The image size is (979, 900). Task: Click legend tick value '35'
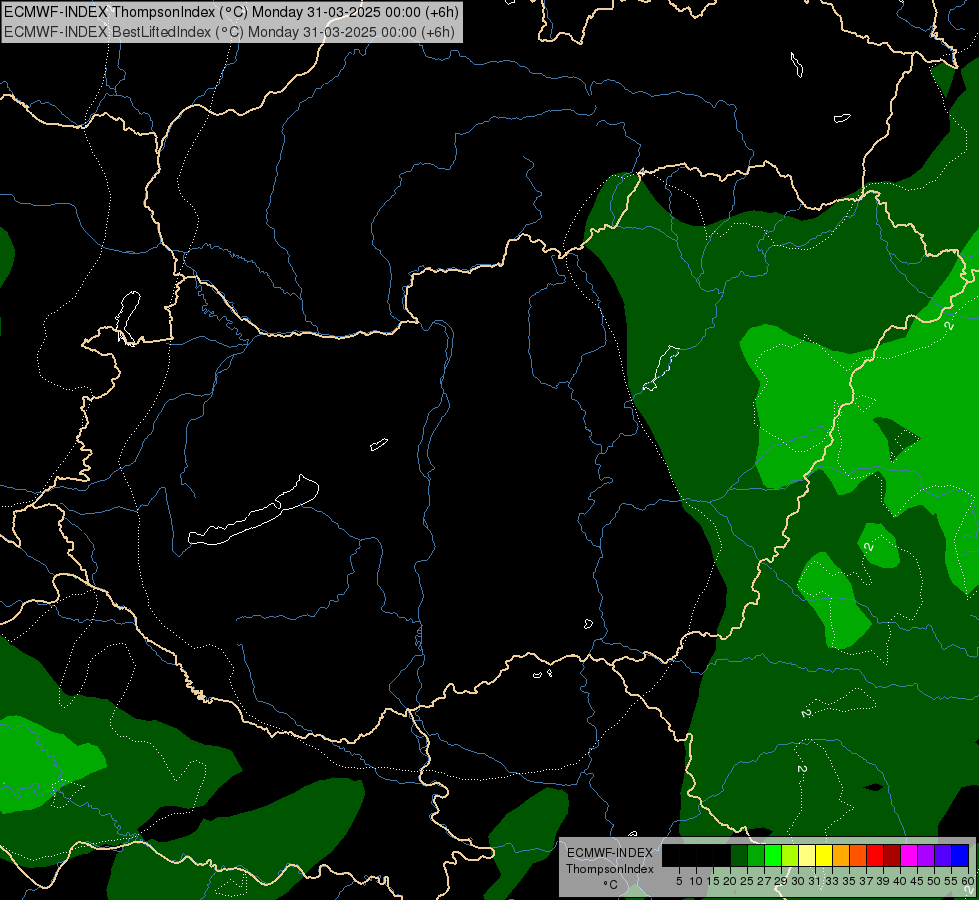pyautogui.click(x=849, y=881)
